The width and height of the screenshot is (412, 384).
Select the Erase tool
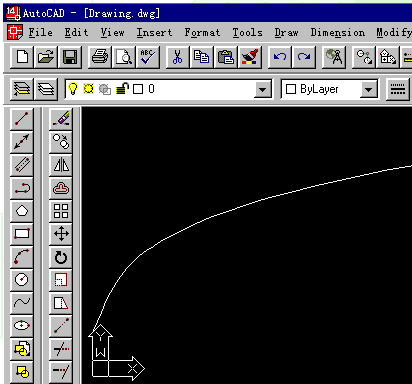point(61,119)
